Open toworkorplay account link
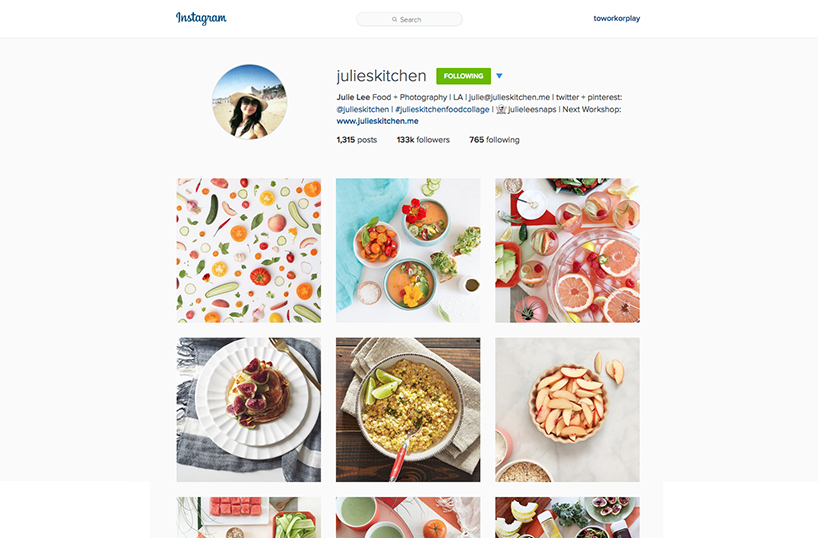The image size is (818, 538). 617,18
